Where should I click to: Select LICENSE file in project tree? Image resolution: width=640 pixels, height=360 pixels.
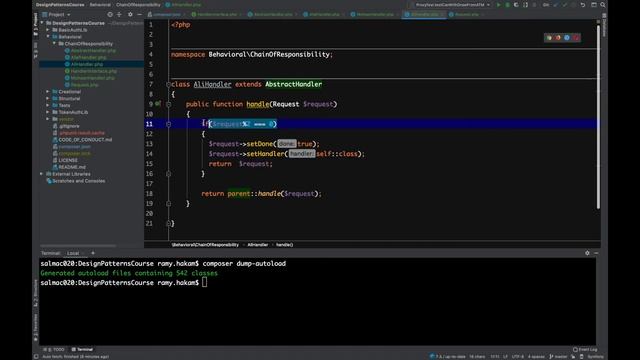coord(68,160)
